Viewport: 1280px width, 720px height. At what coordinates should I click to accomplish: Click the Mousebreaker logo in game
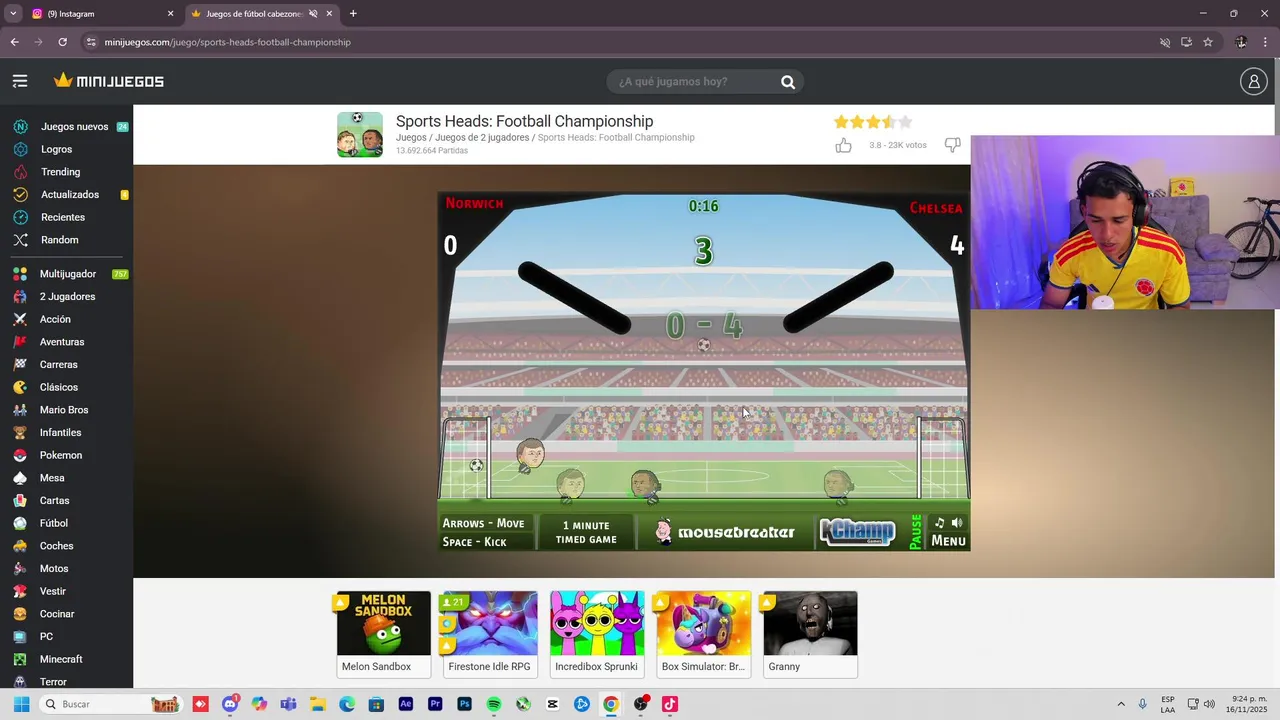pyautogui.click(x=725, y=532)
